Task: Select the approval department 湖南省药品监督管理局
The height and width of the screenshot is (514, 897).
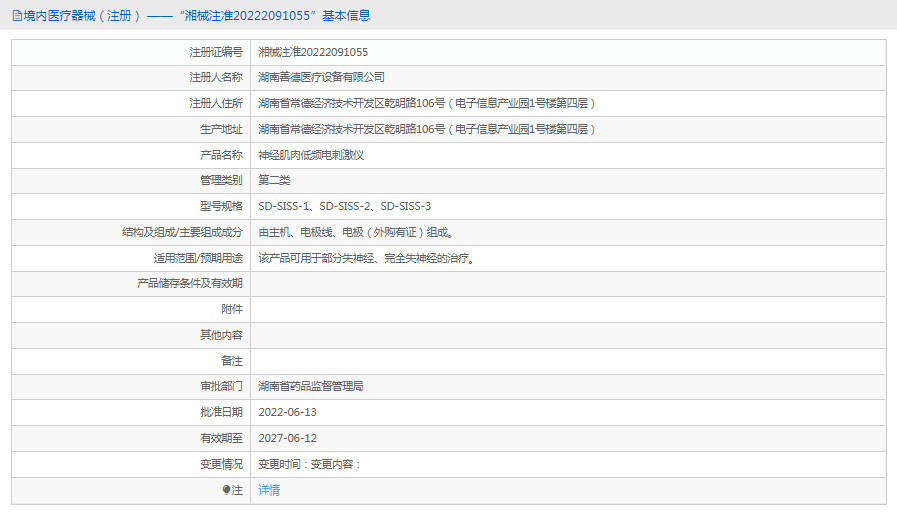Action: [x=311, y=386]
